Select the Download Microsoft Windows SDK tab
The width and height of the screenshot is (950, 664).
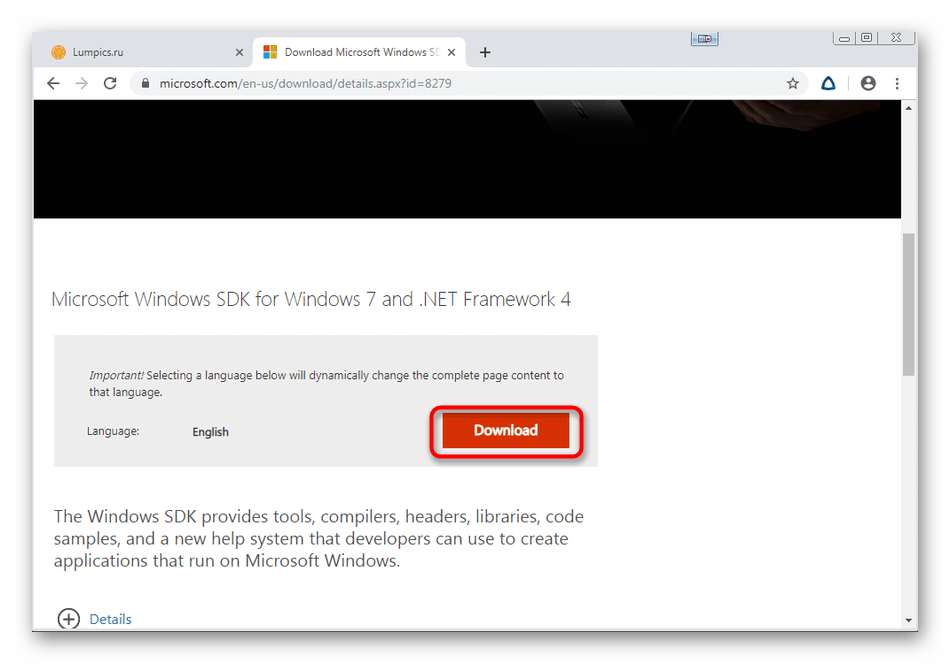coord(355,52)
